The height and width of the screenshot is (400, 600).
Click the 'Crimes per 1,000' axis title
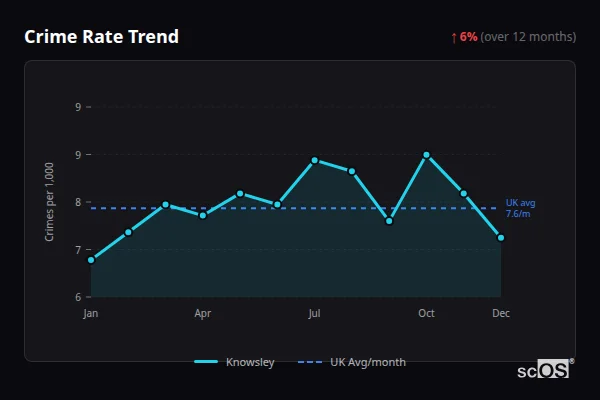point(49,202)
